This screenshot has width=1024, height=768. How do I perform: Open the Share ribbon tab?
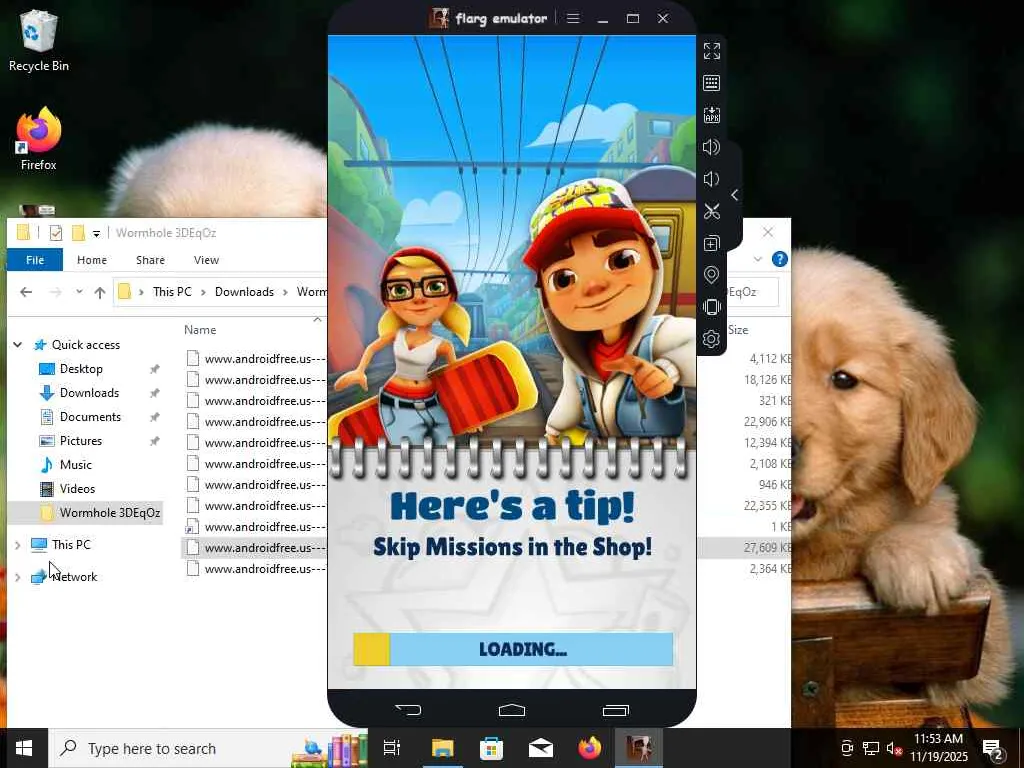coord(150,260)
